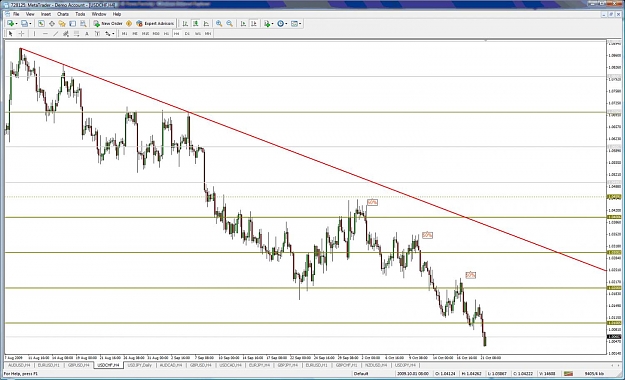Switch to D1 timeframe
The image size is (625, 380).
(187, 33)
